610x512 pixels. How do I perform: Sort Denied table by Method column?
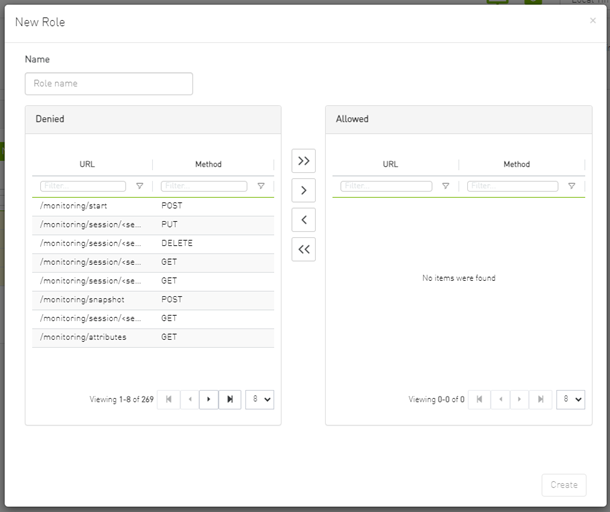click(x=208, y=164)
